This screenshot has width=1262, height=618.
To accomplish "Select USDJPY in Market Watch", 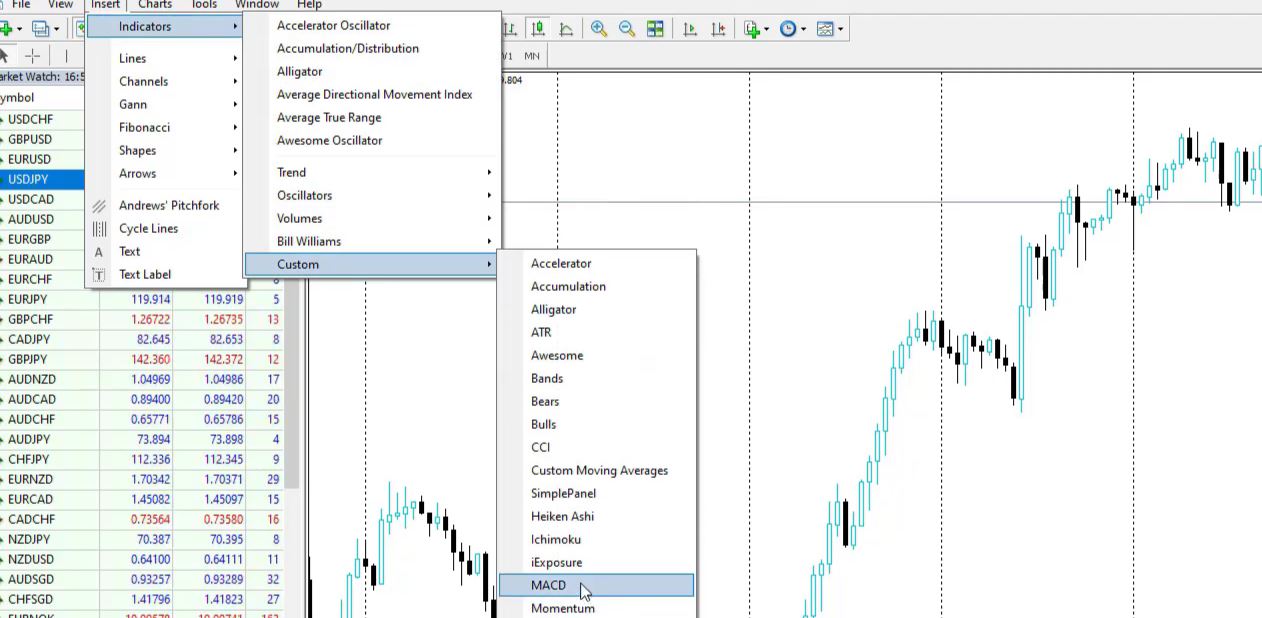I will (27, 179).
